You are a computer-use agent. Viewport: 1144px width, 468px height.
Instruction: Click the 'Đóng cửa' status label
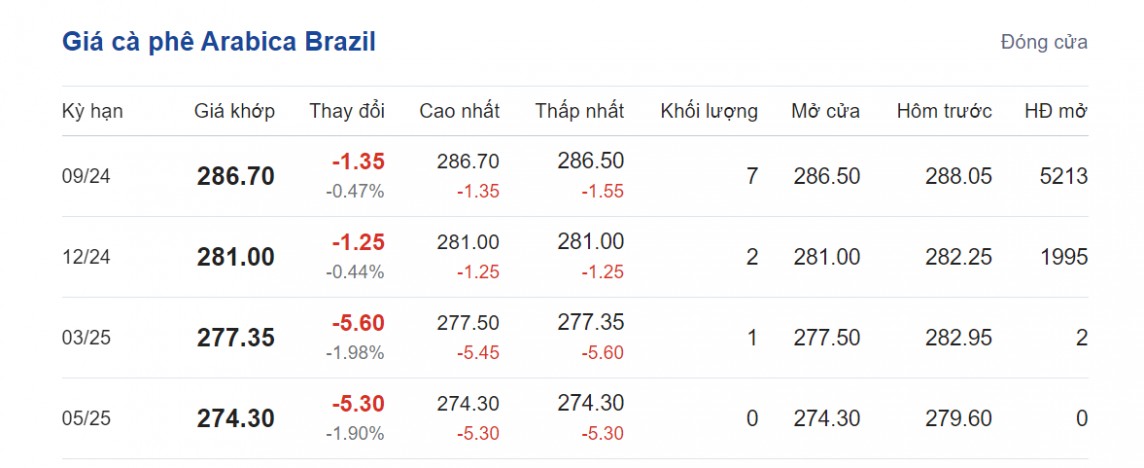click(1043, 42)
